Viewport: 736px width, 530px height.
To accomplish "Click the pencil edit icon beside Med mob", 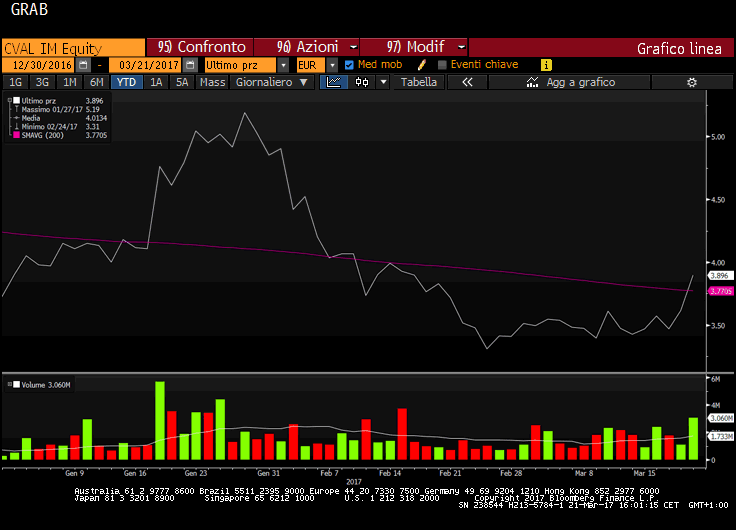I will 422,65.
